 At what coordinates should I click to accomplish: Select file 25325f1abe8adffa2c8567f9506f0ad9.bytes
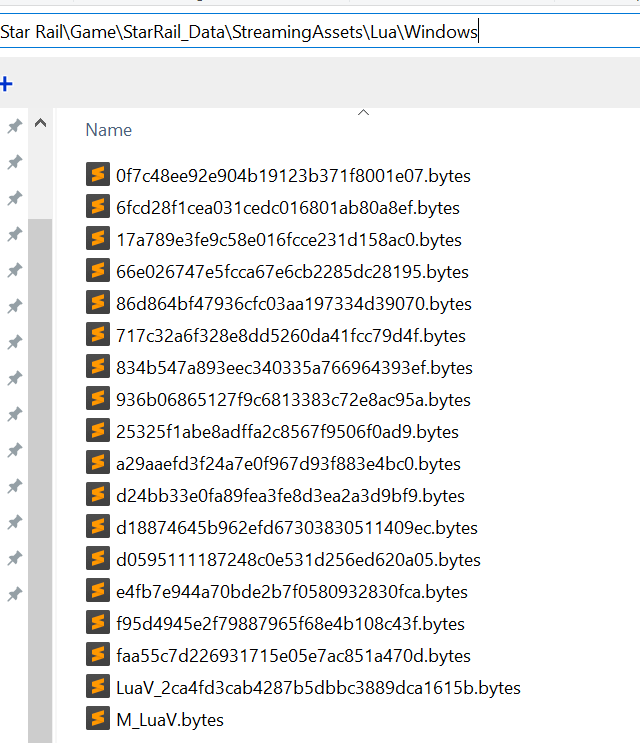[288, 432]
